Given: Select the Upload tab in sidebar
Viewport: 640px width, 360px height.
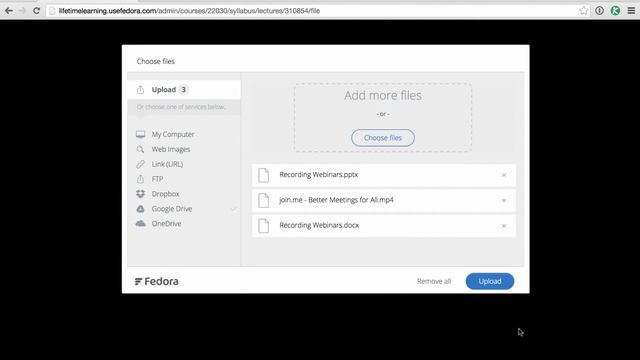Looking at the screenshot, I should 184,89.
